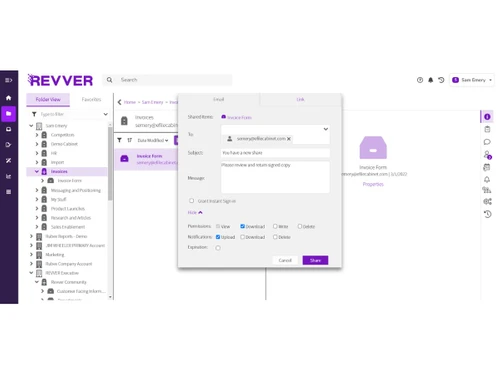Open the chart reports icon in left sidebar
The height and width of the screenshot is (375, 500).
coord(9,176)
